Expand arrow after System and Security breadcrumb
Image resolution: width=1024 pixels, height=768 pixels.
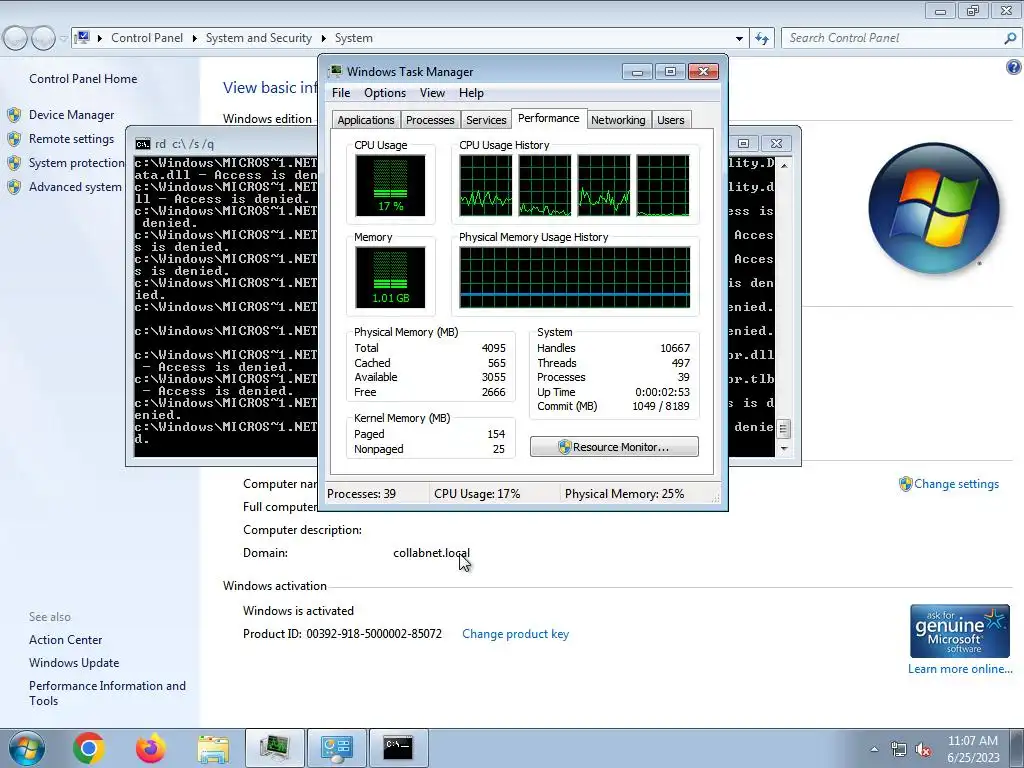(323, 39)
